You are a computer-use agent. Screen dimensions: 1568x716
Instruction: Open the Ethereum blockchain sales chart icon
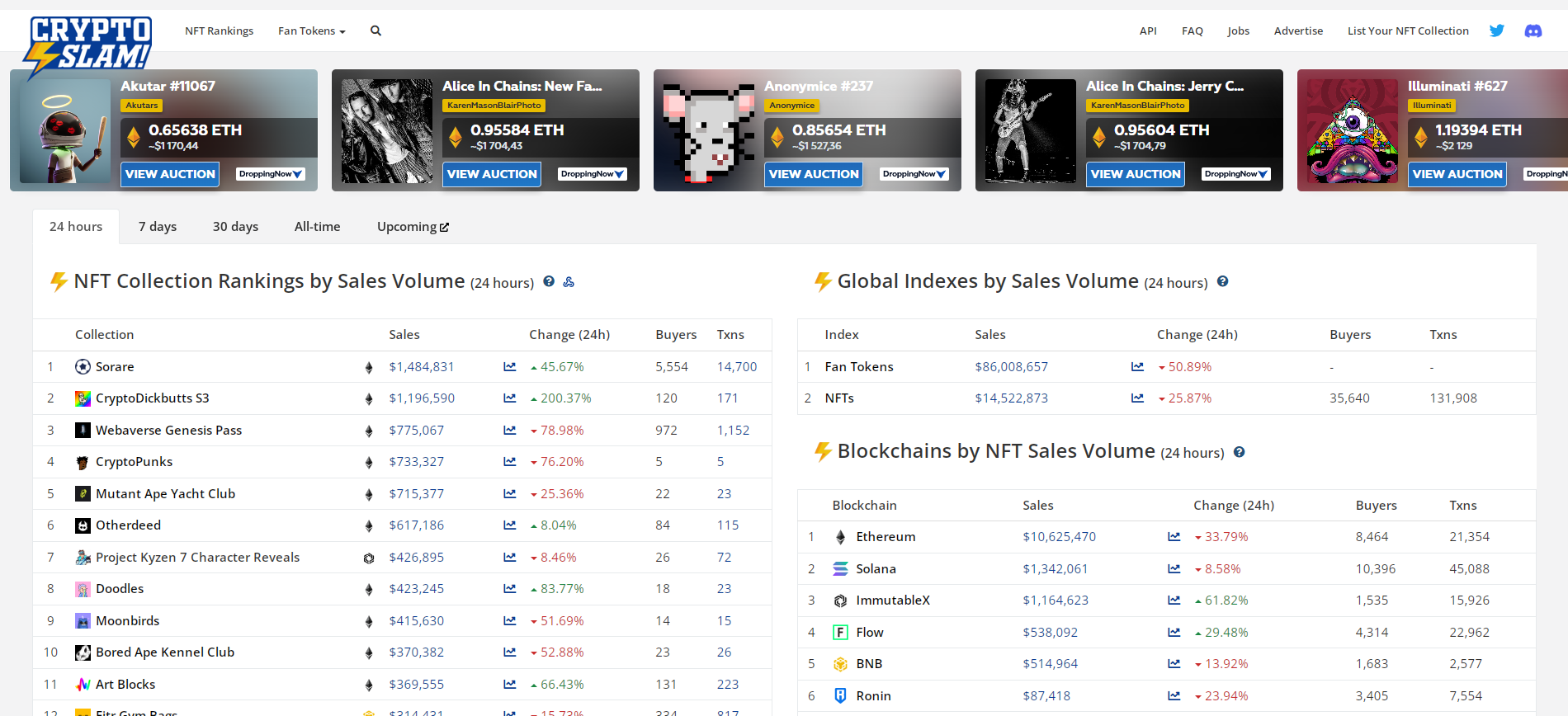(1174, 537)
